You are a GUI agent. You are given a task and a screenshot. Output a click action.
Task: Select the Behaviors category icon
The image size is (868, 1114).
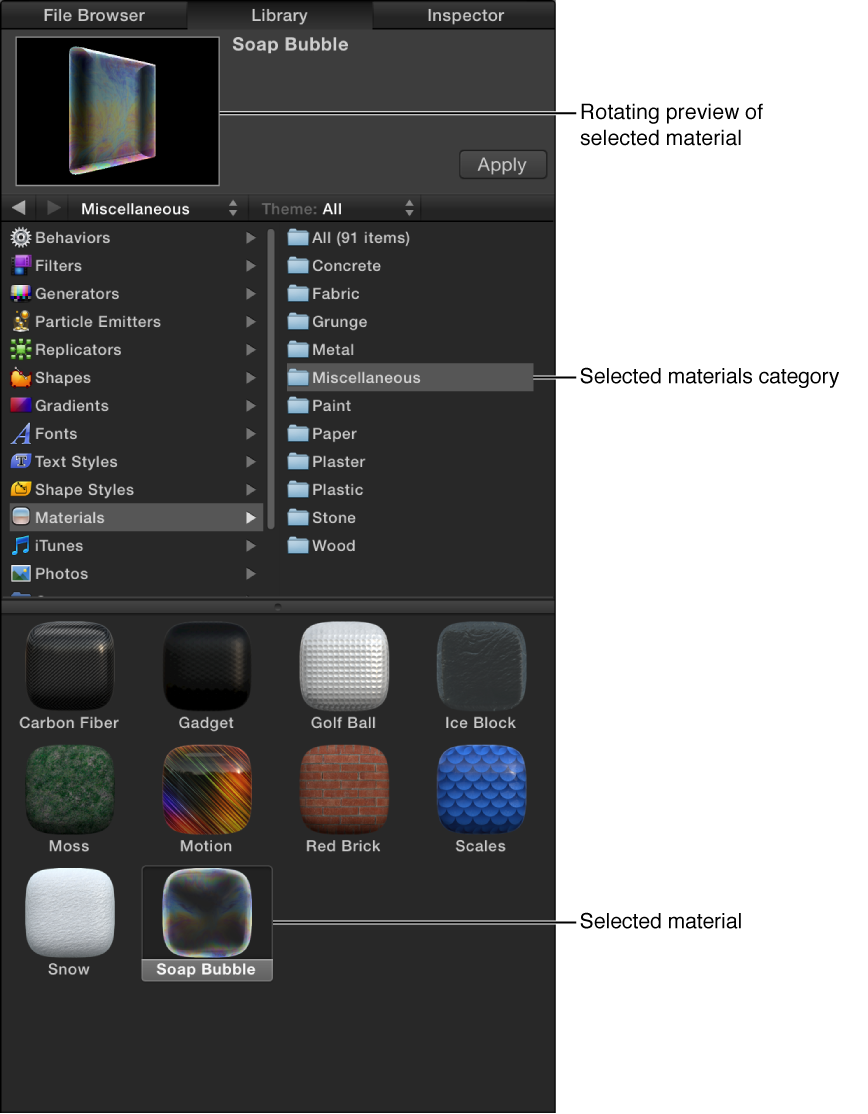tap(20, 238)
